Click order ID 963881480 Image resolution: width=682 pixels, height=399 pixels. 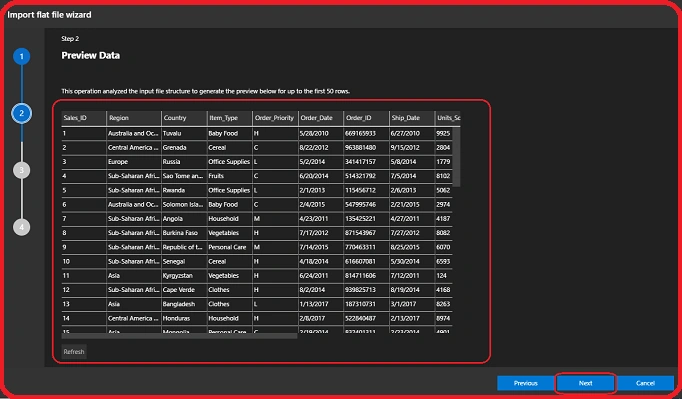point(367,148)
